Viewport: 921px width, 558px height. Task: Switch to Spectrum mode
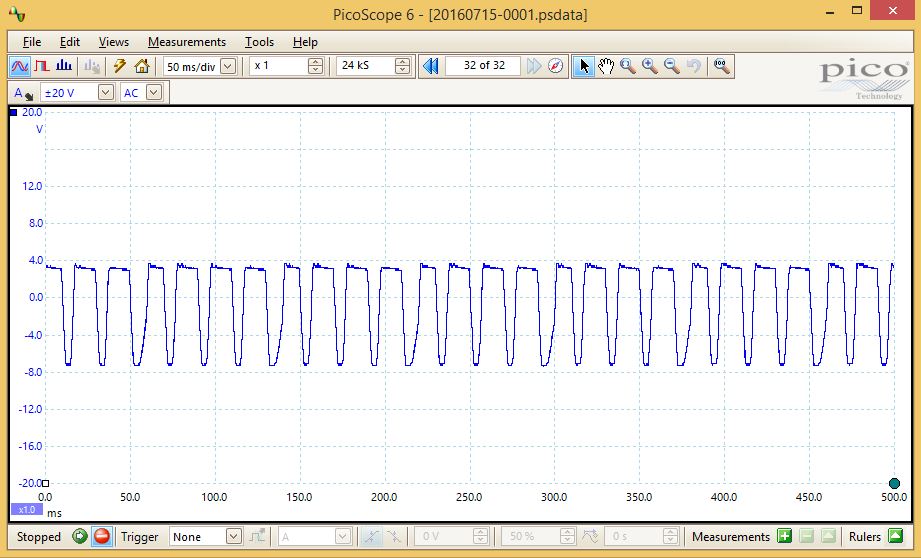click(x=64, y=66)
